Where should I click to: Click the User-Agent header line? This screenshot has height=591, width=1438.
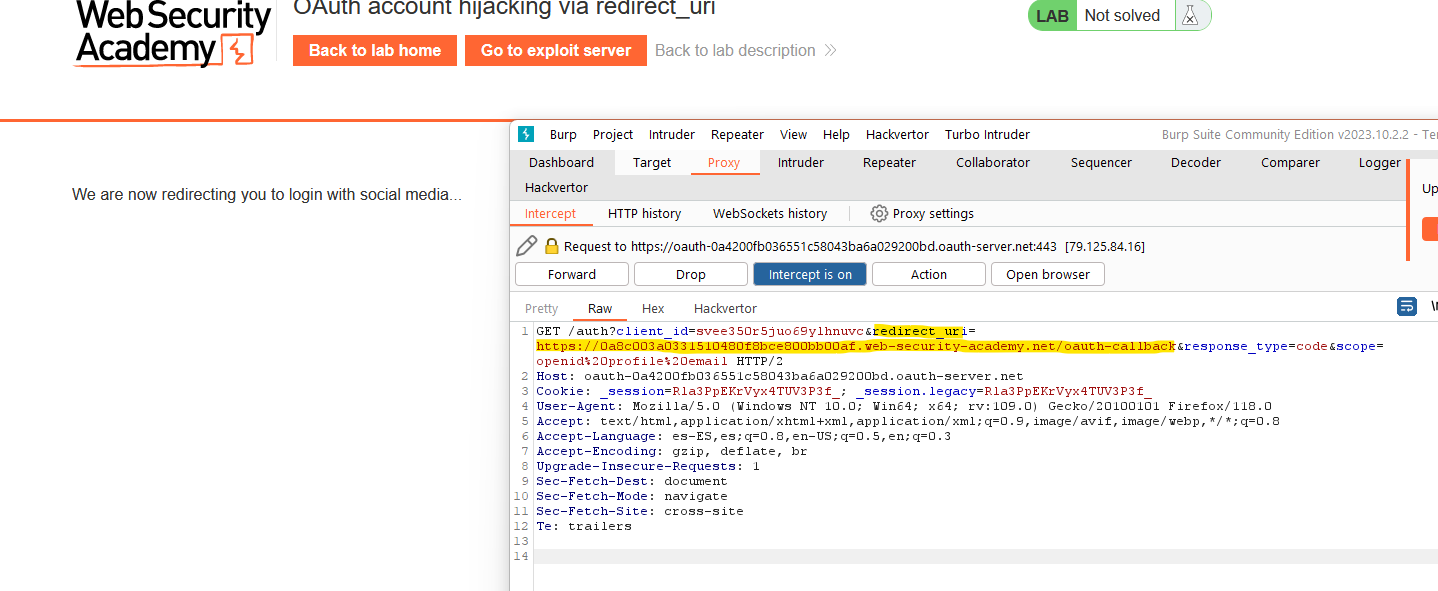904,406
